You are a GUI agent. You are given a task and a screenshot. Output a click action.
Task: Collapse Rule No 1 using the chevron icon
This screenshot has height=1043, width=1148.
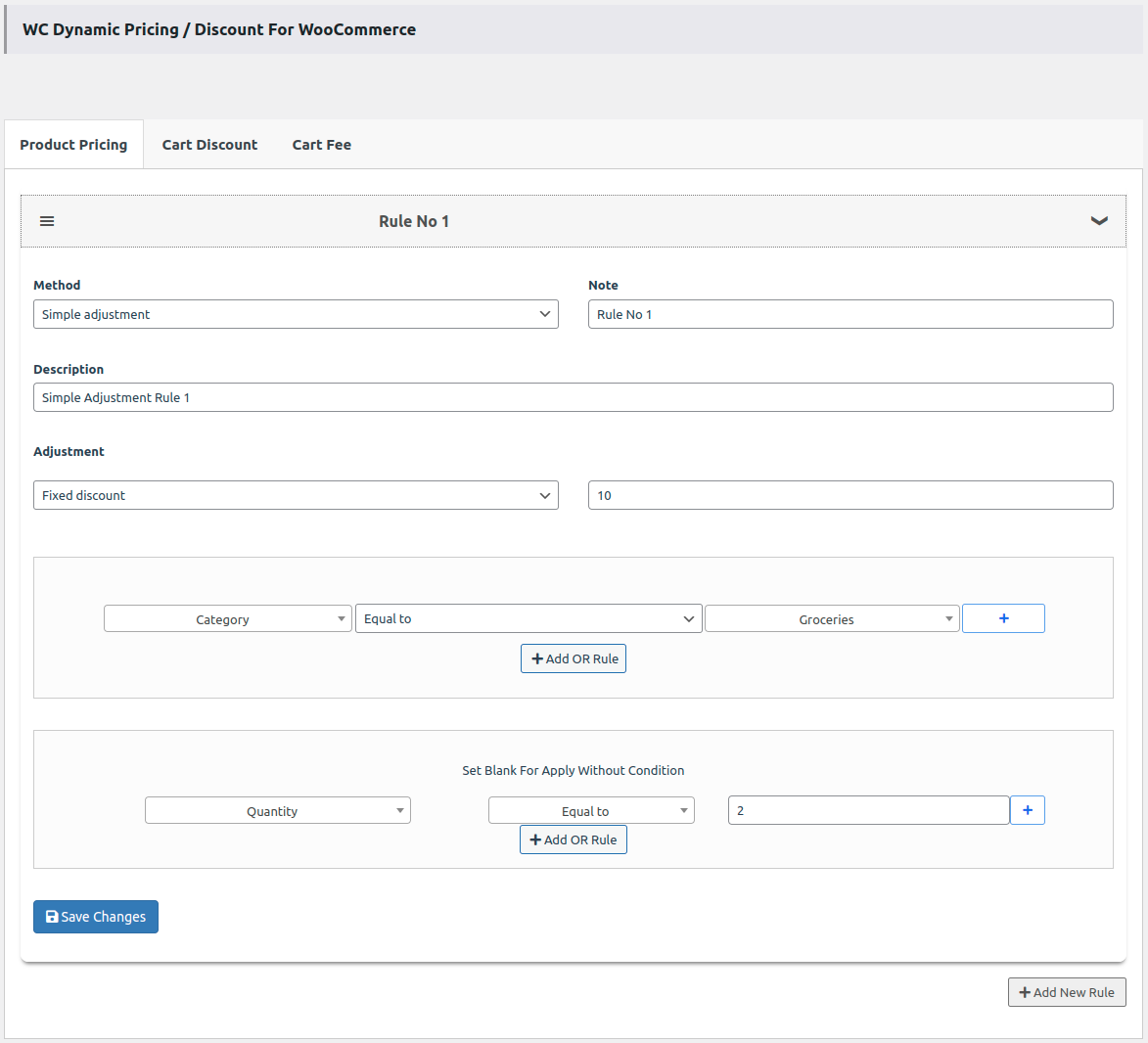pyautogui.click(x=1098, y=220)
